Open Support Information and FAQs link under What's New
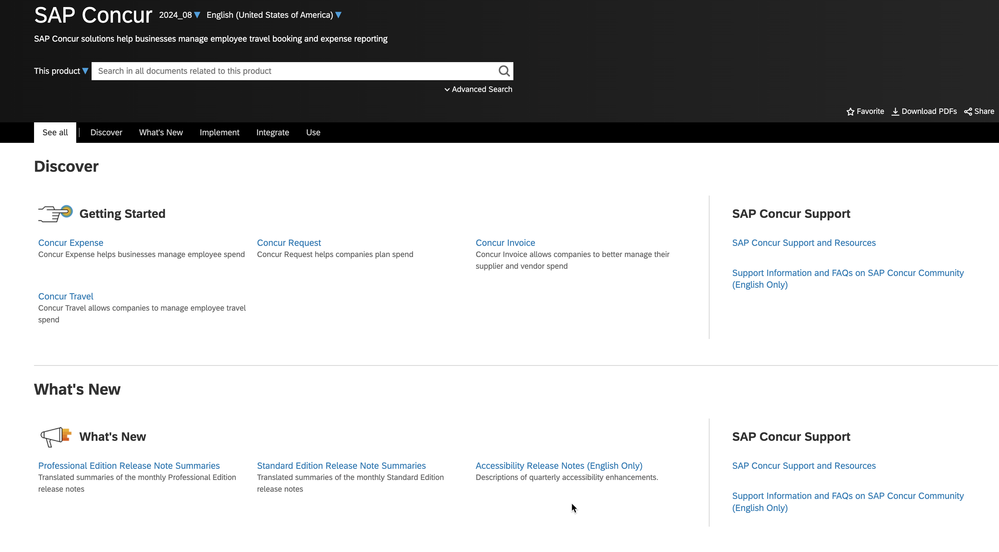This screenshot has width=999, height=552. tap(847, 502)
